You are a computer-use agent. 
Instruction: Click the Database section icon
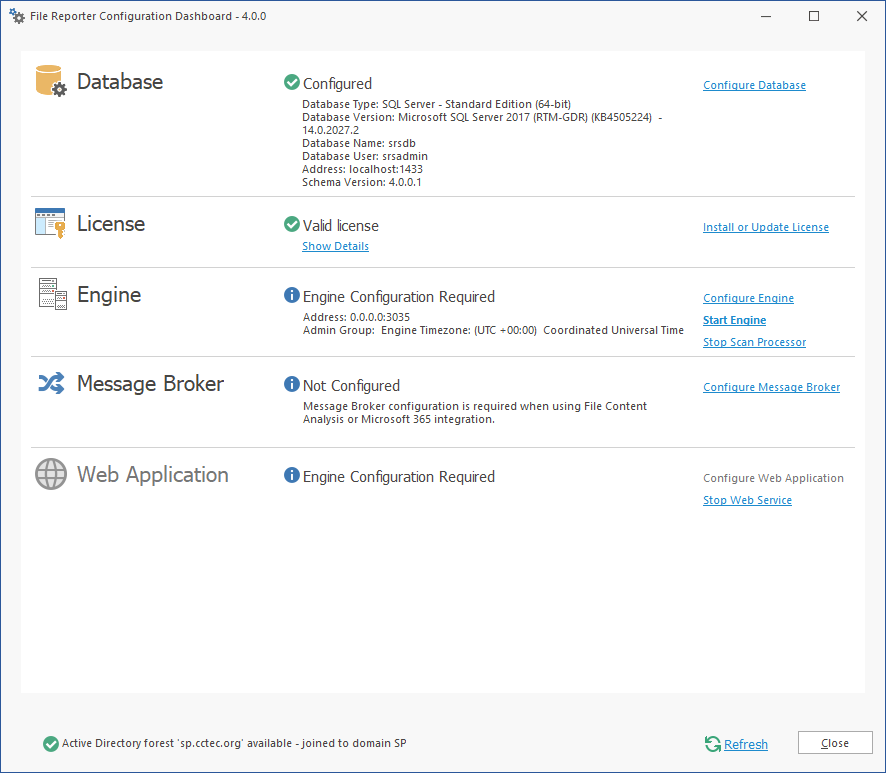click(50, 81)
